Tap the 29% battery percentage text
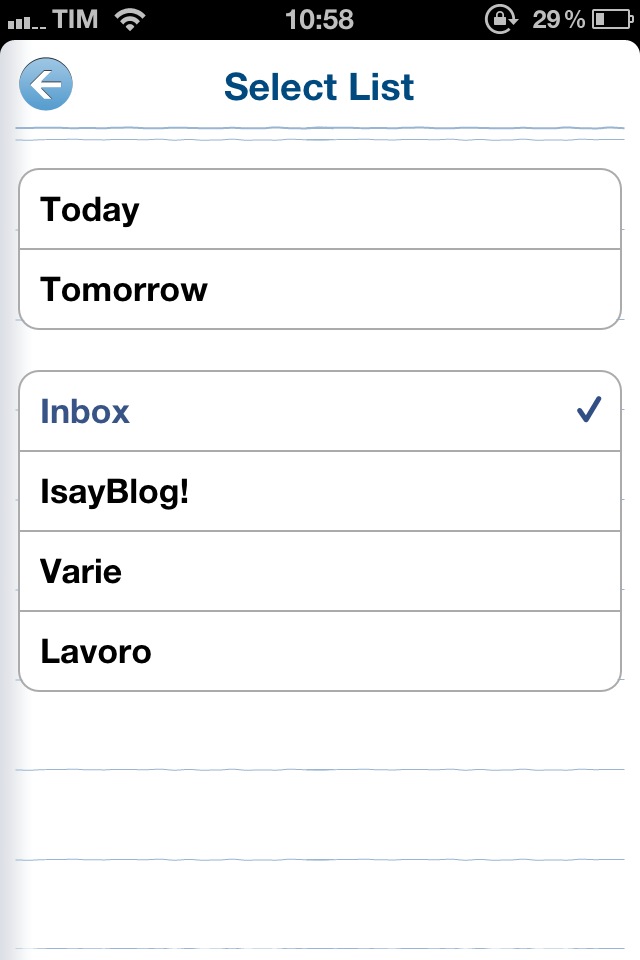 point(558,20)
